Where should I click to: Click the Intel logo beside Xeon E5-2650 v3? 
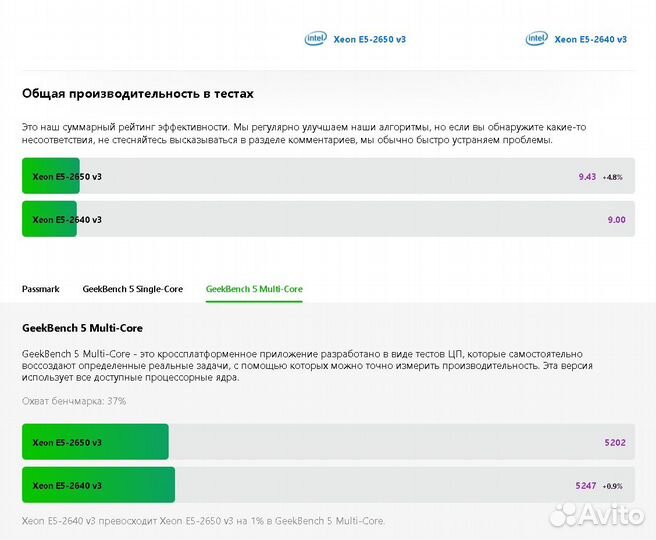315,39
